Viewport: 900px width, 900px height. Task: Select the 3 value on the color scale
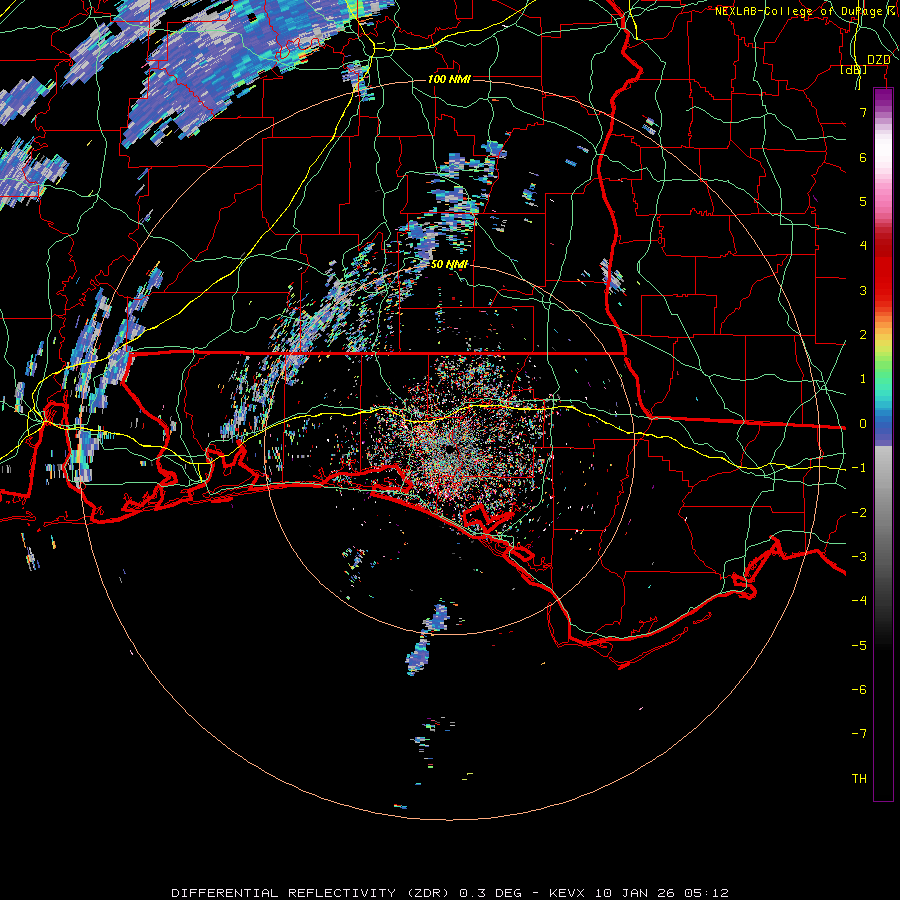point(863,290)
